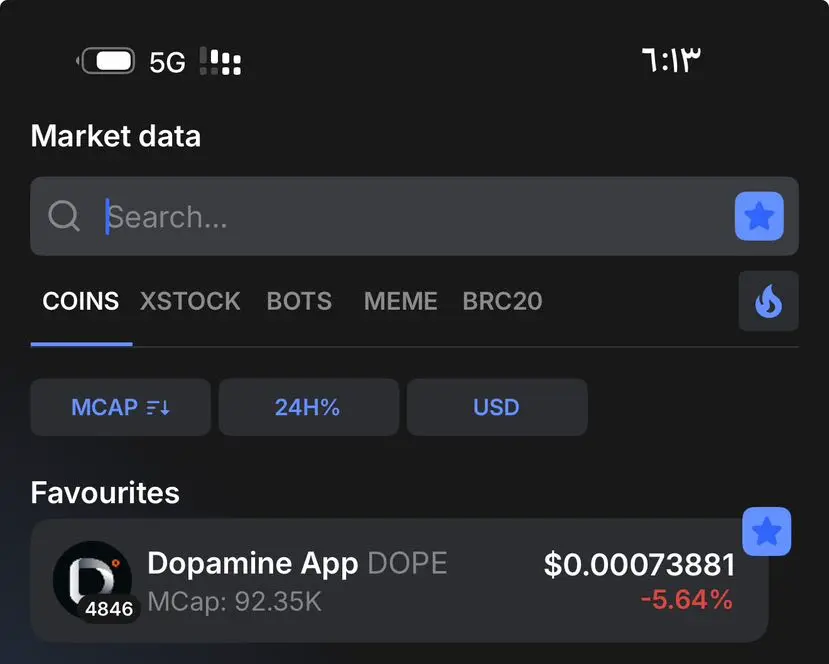The height and width of the screenshot is (664, 829).
Task: Tap the 4846 rank badge
Action: [109, 609]
